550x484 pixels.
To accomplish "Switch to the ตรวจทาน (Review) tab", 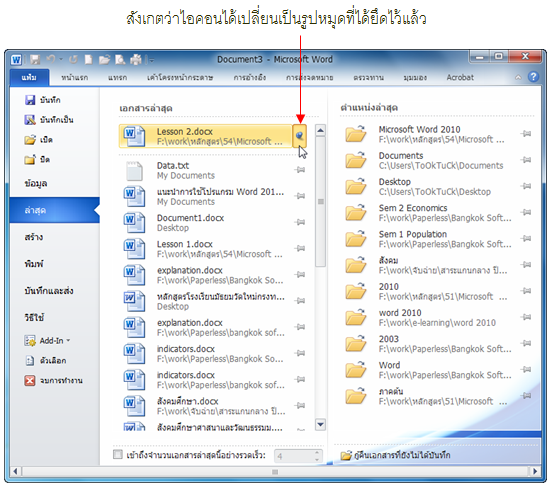I will coord(368,77).
